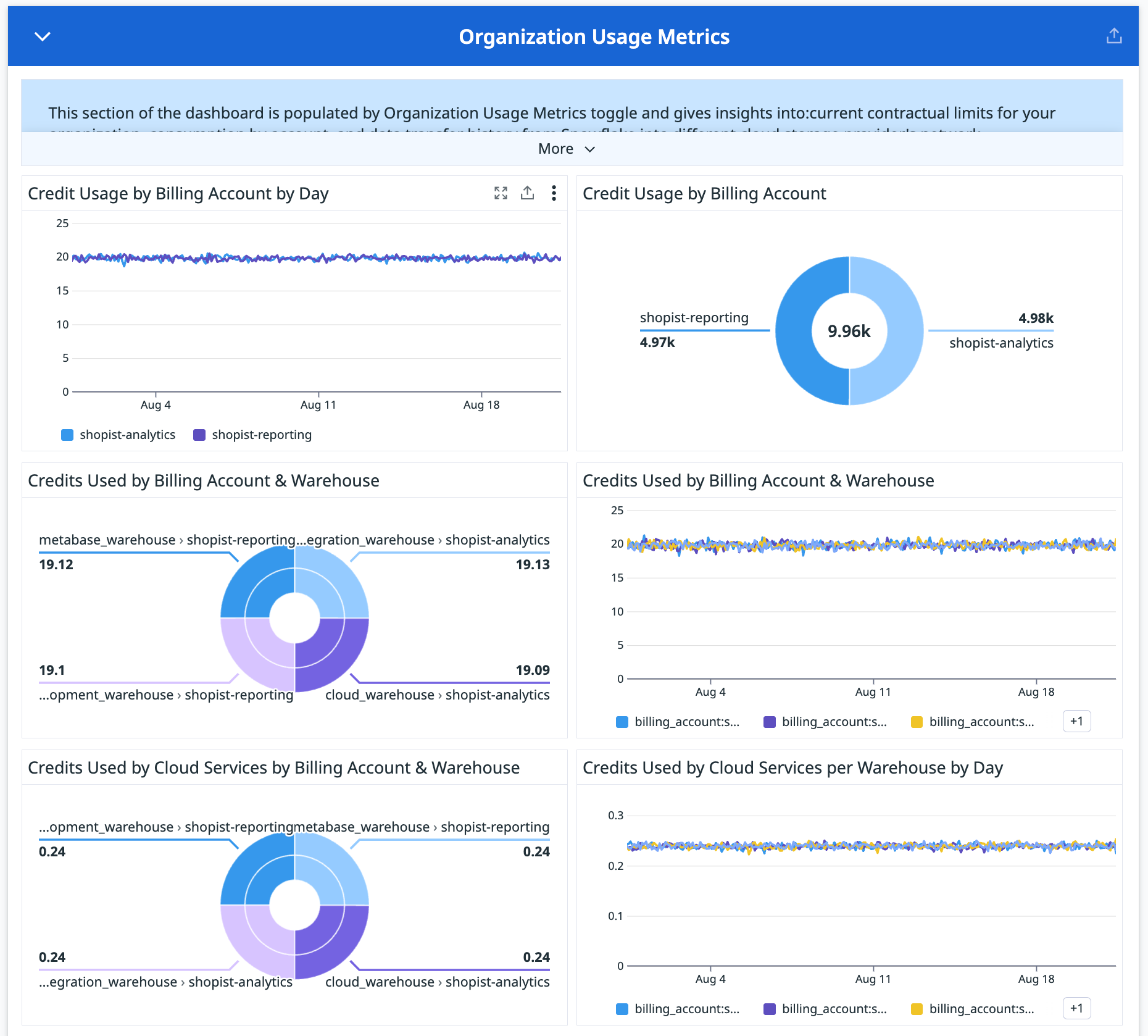Export the dashboard via the header share icon

pyautogui.click(x=1114, y=36)
